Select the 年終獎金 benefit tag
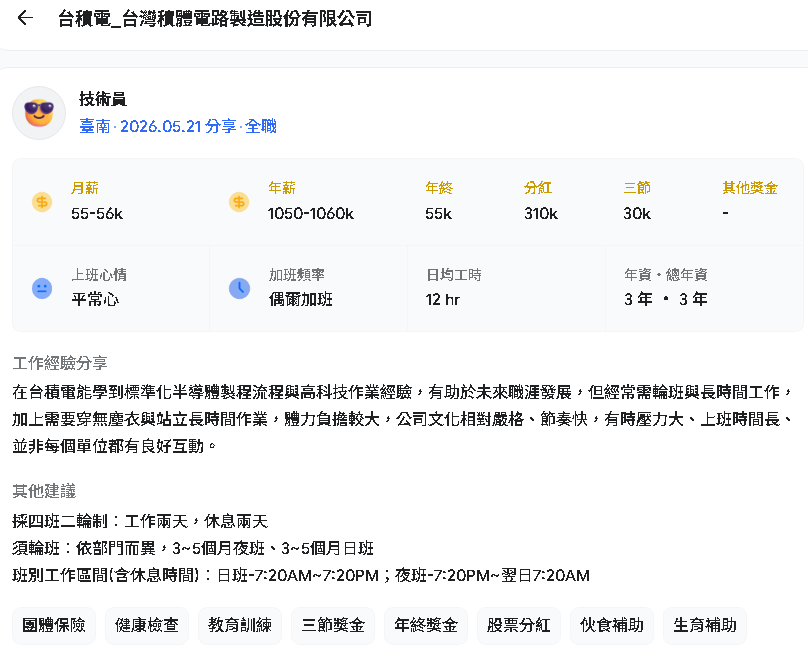The height and width of the screenshot is (652, 808). [426, 625]
